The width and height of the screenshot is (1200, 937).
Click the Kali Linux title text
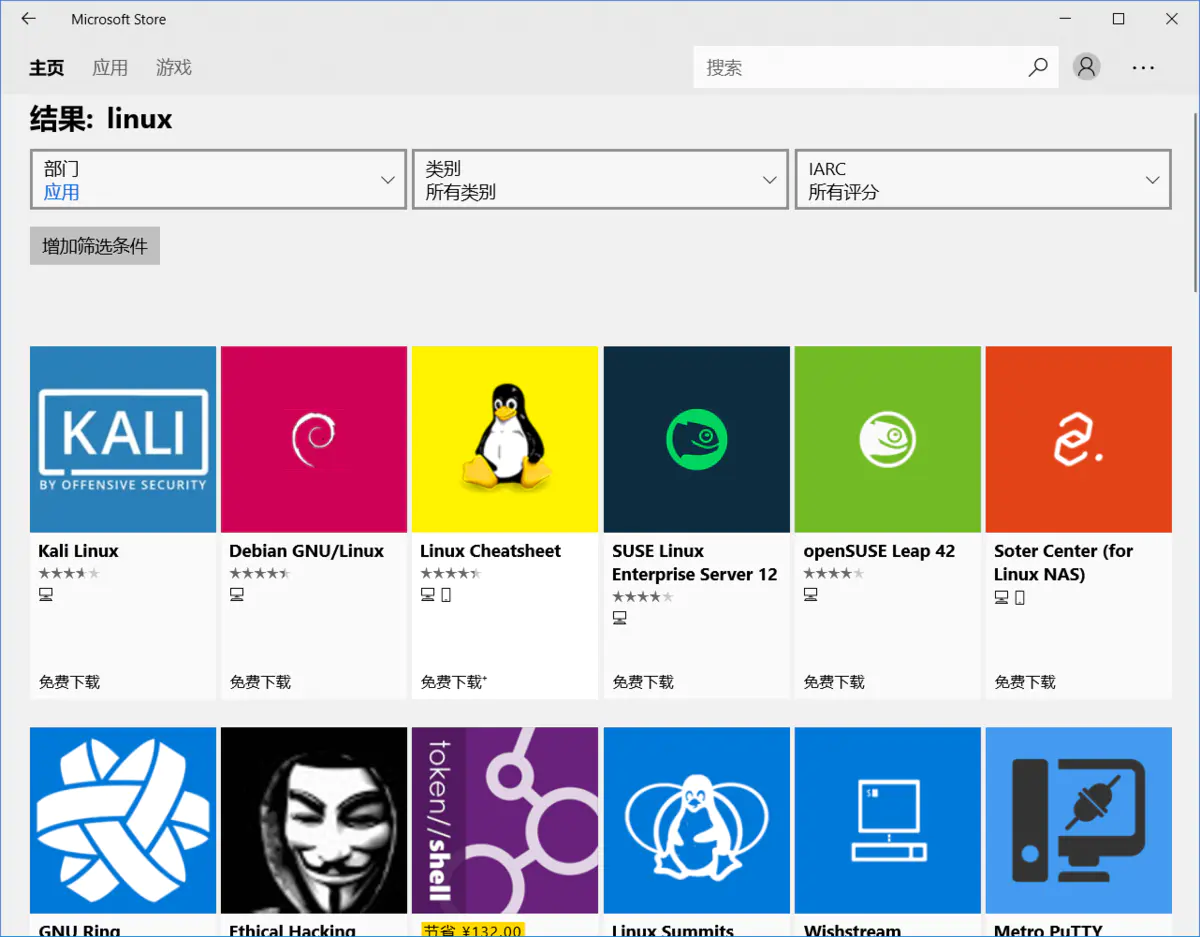[78, 551]
